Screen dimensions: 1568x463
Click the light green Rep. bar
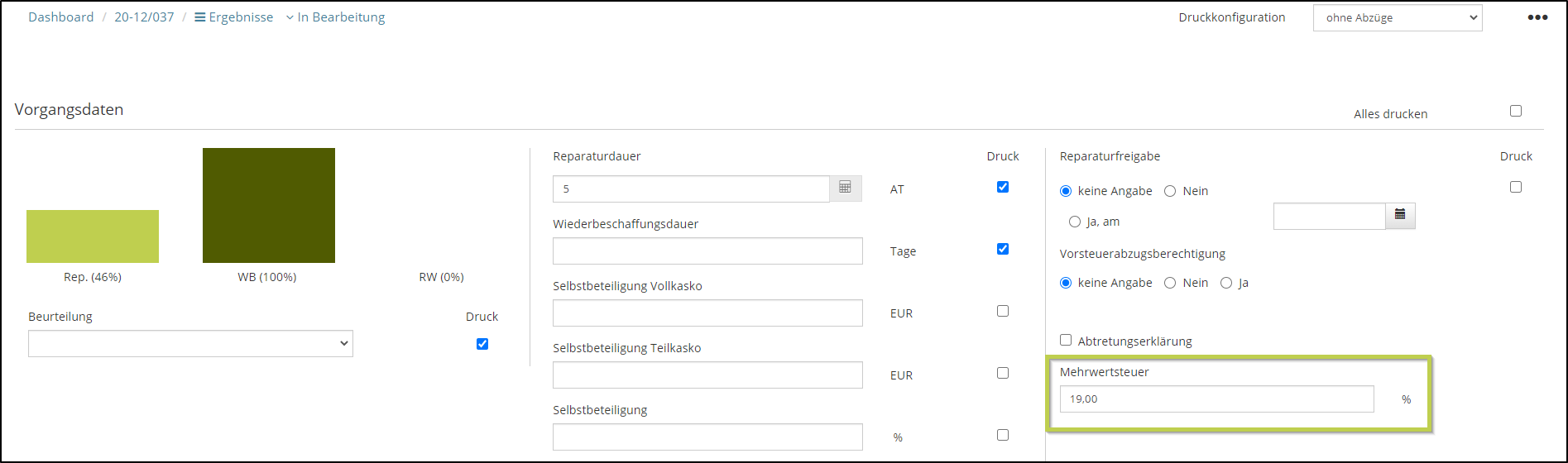coord(93,236)
